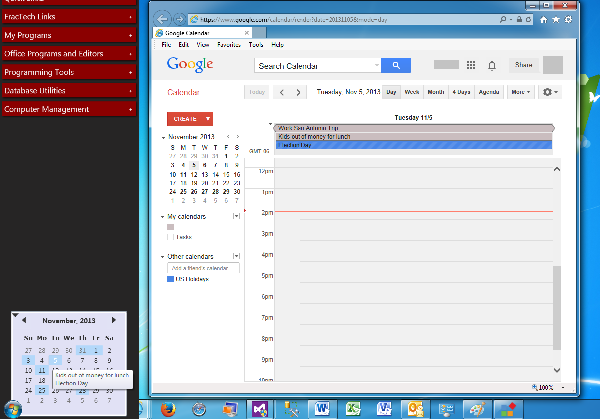
Task: Switch to Week view
Action: click(412, 92)
